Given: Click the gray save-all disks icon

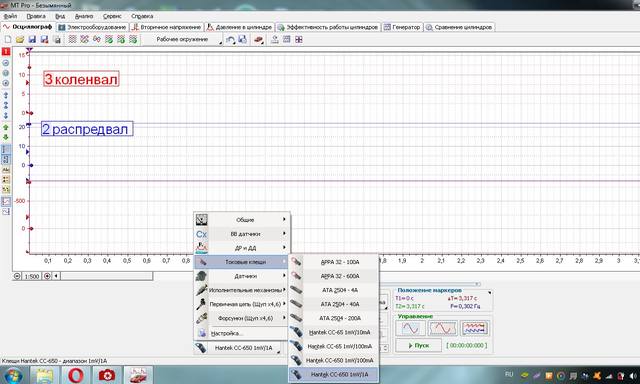Looking at the screenshot, I should click(x=57, y=40).
